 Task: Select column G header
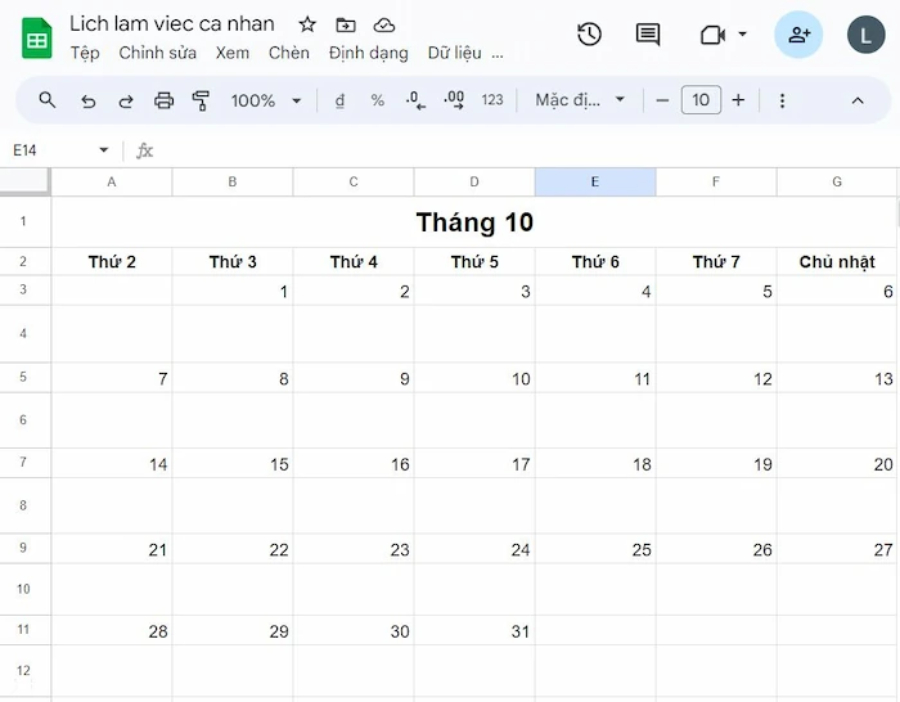(x=837, y=182)
